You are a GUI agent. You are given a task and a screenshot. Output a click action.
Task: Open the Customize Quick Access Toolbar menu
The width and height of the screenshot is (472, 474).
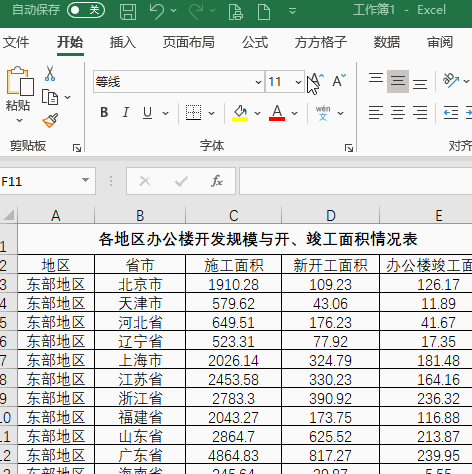coord(292,11)
